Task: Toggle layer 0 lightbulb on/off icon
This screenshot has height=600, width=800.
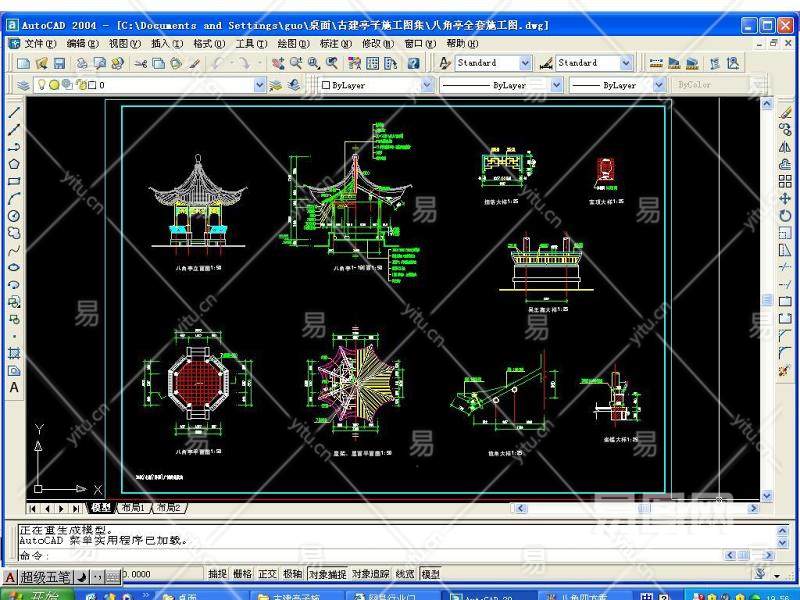Action: (x=42, y=85)
